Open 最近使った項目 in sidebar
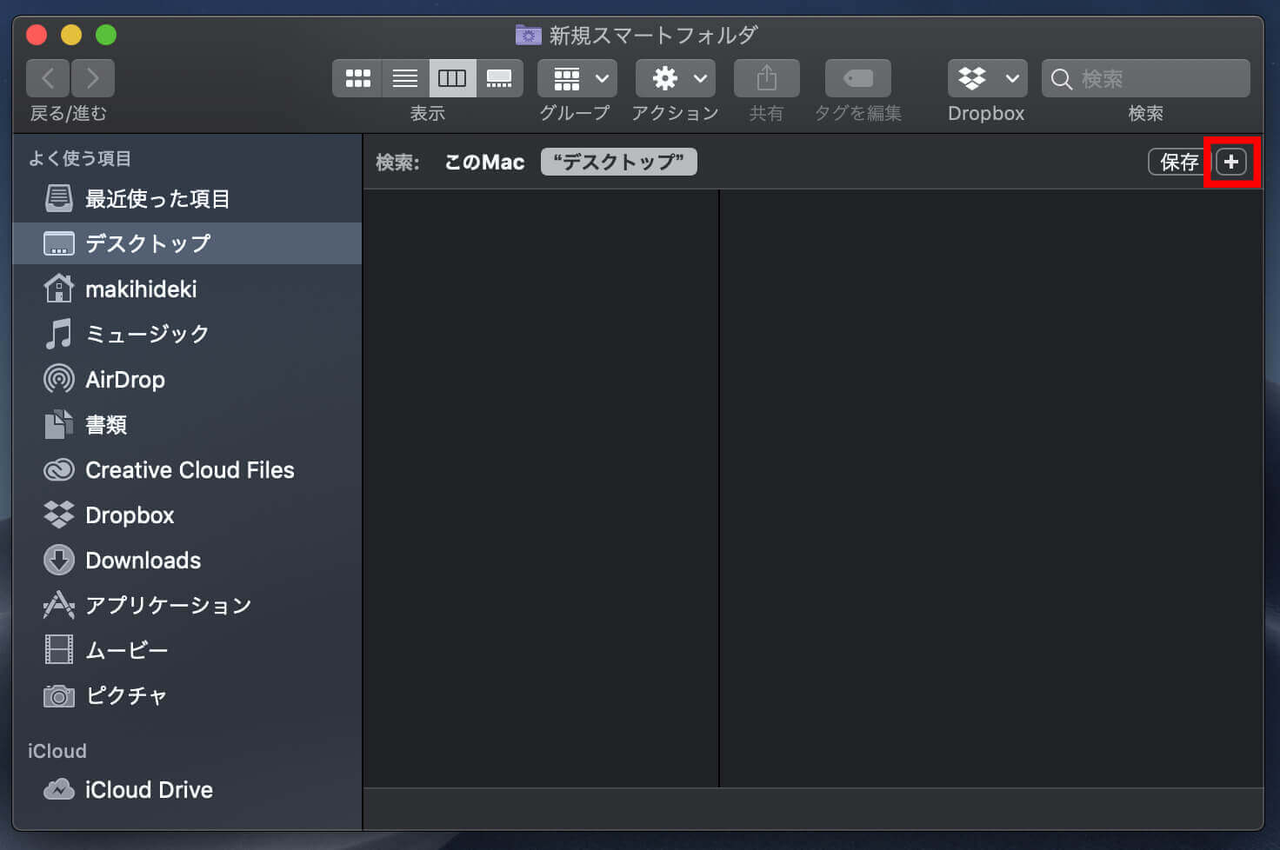Screen dimensions: 1280x850 pos(187,199)
